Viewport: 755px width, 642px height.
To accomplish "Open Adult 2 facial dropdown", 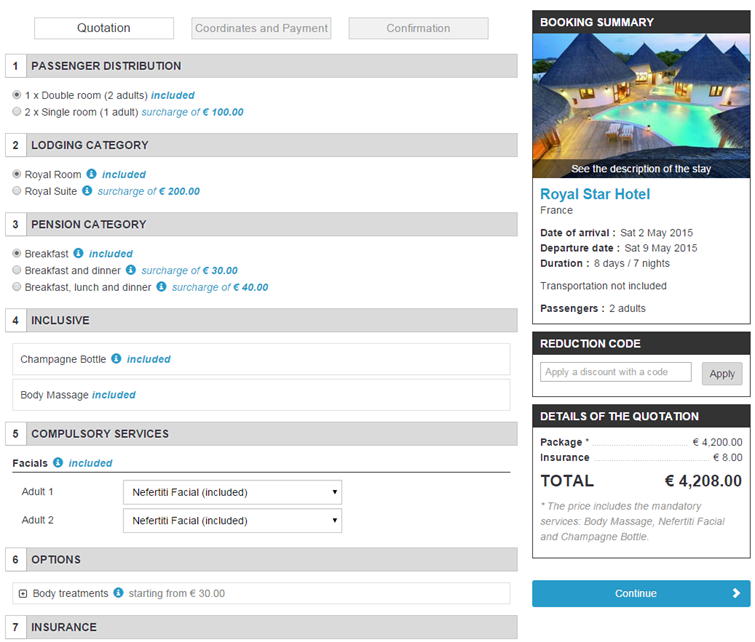I will [232, 520].
